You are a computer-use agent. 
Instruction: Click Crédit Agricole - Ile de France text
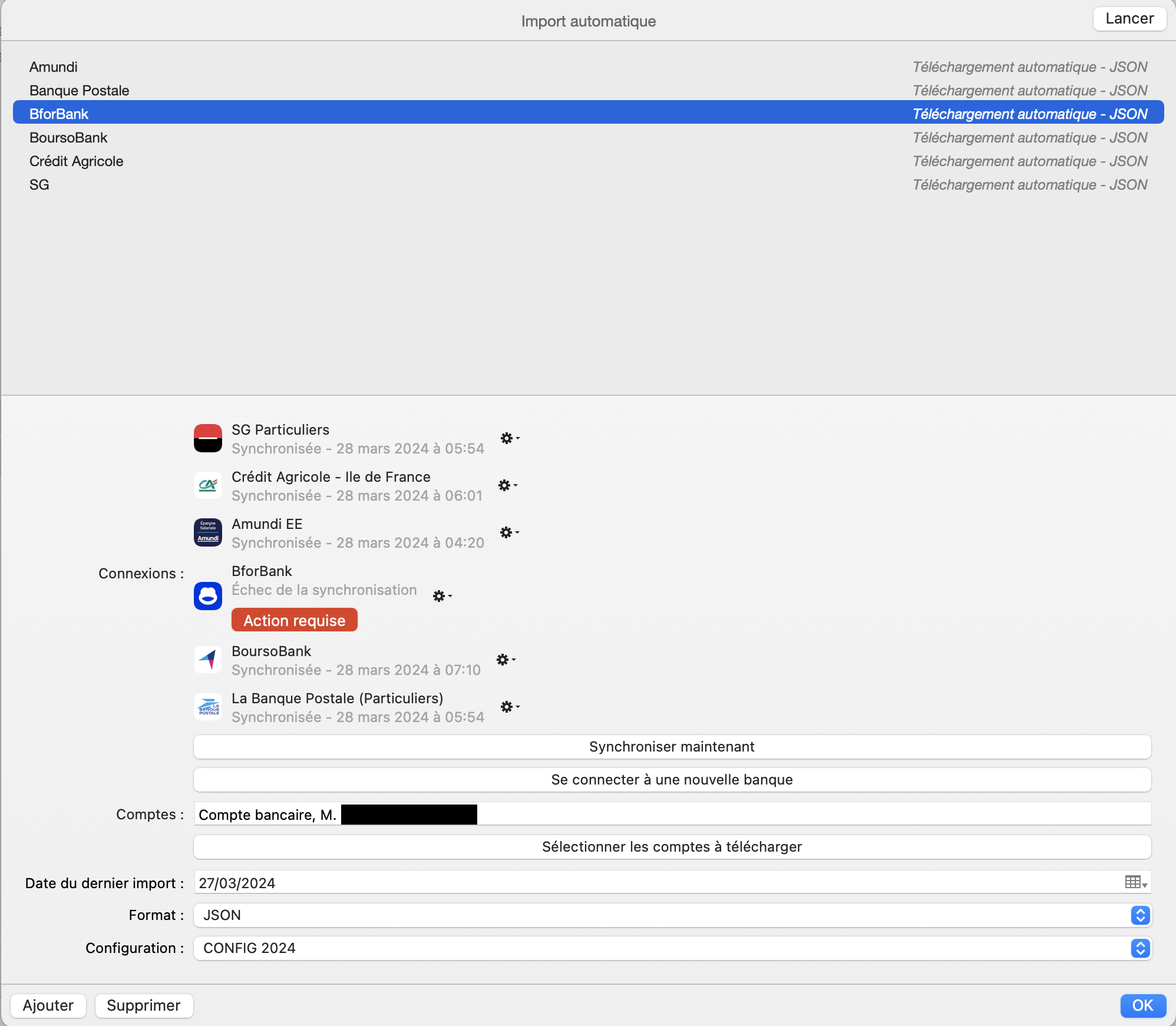331,477
